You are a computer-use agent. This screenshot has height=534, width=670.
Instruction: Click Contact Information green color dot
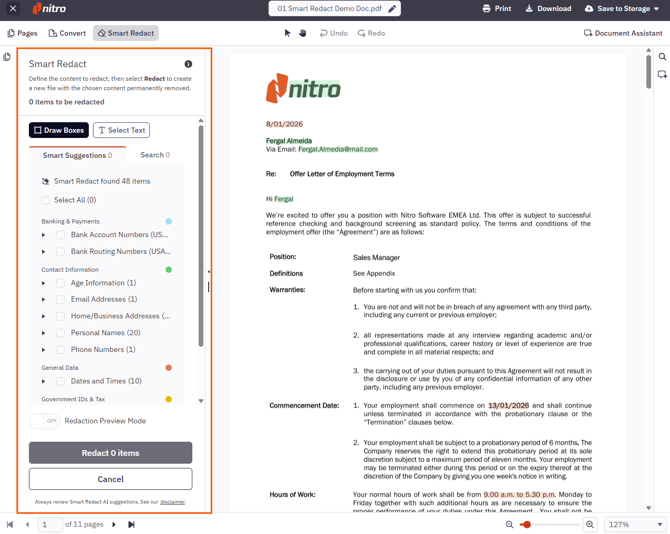click(x=168, y=270)
